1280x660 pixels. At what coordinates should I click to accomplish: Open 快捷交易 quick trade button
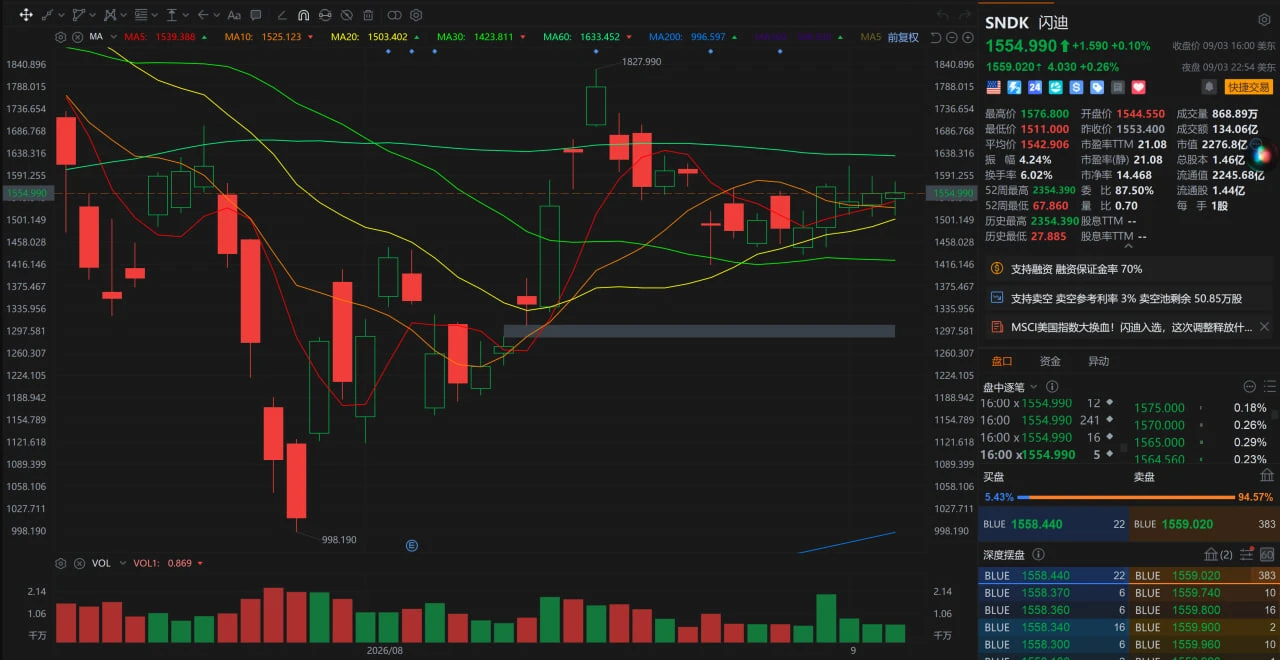pos(1249,87)
